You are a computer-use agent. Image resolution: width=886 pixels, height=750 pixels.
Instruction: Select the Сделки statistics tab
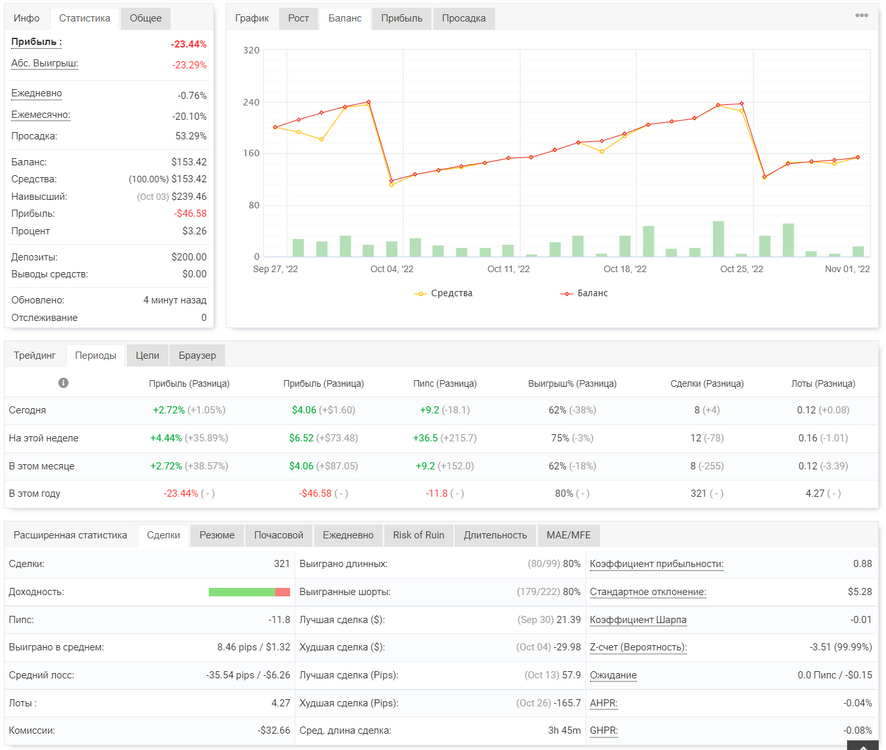163,535
